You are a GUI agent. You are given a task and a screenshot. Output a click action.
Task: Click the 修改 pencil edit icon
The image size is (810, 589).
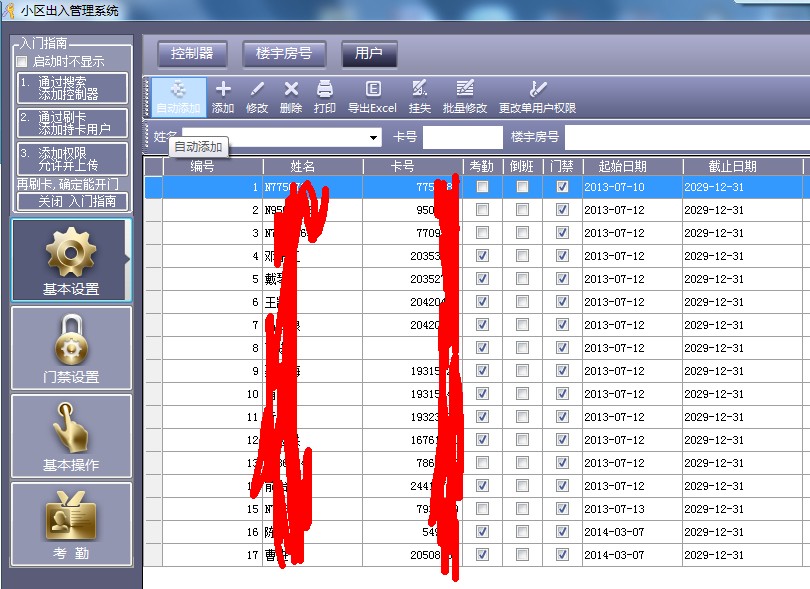[x=257, y=97]
